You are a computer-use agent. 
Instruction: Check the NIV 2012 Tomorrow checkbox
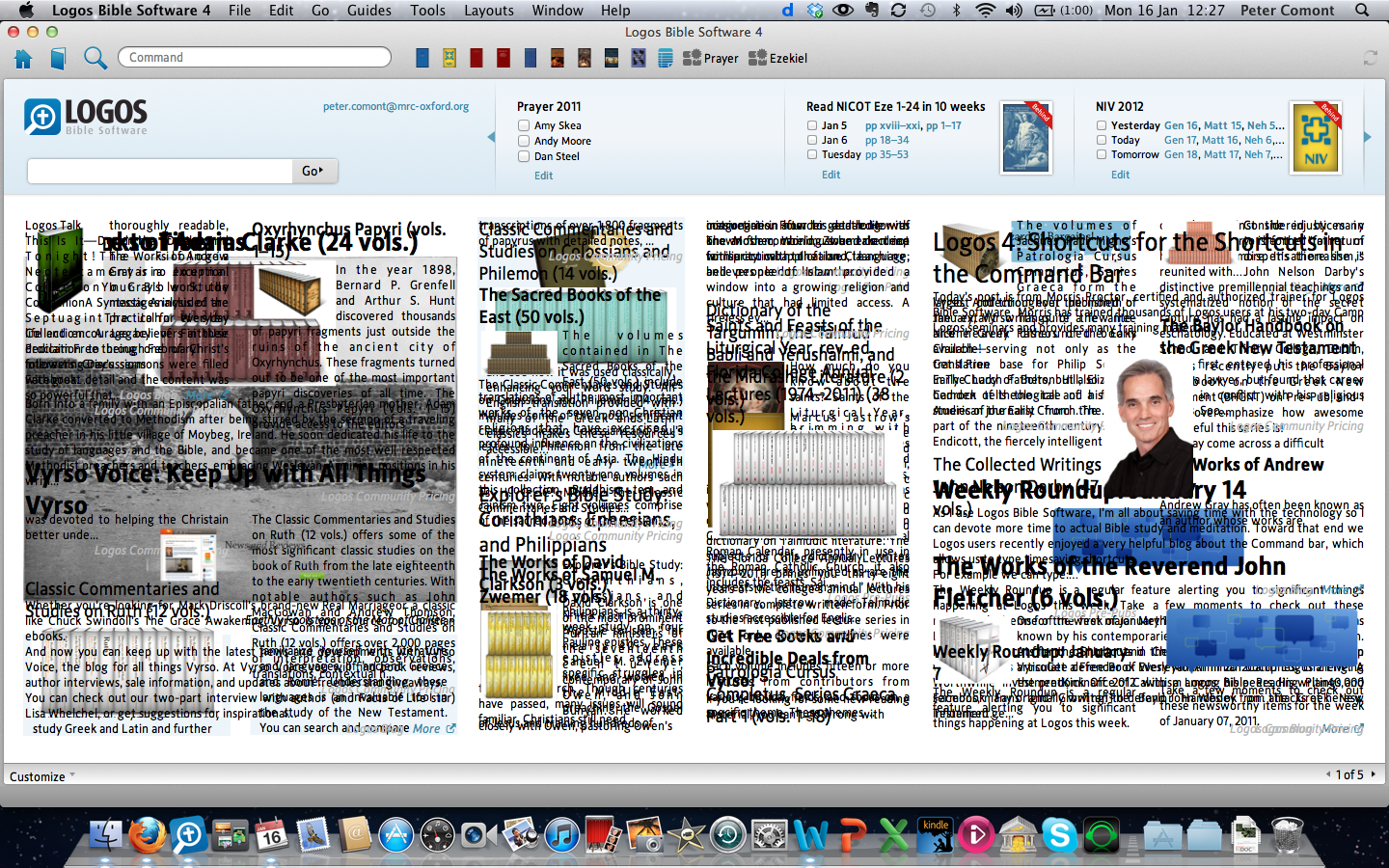[x=1102, y=154]
